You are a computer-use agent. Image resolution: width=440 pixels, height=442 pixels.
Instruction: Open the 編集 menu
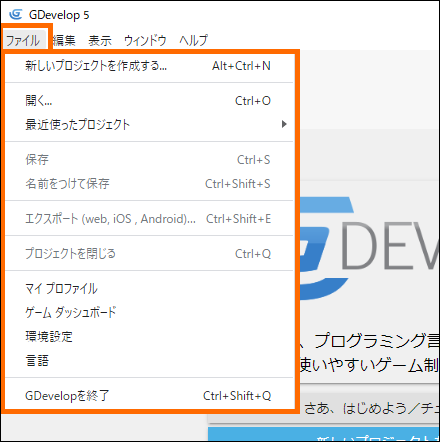pos(64,40)
